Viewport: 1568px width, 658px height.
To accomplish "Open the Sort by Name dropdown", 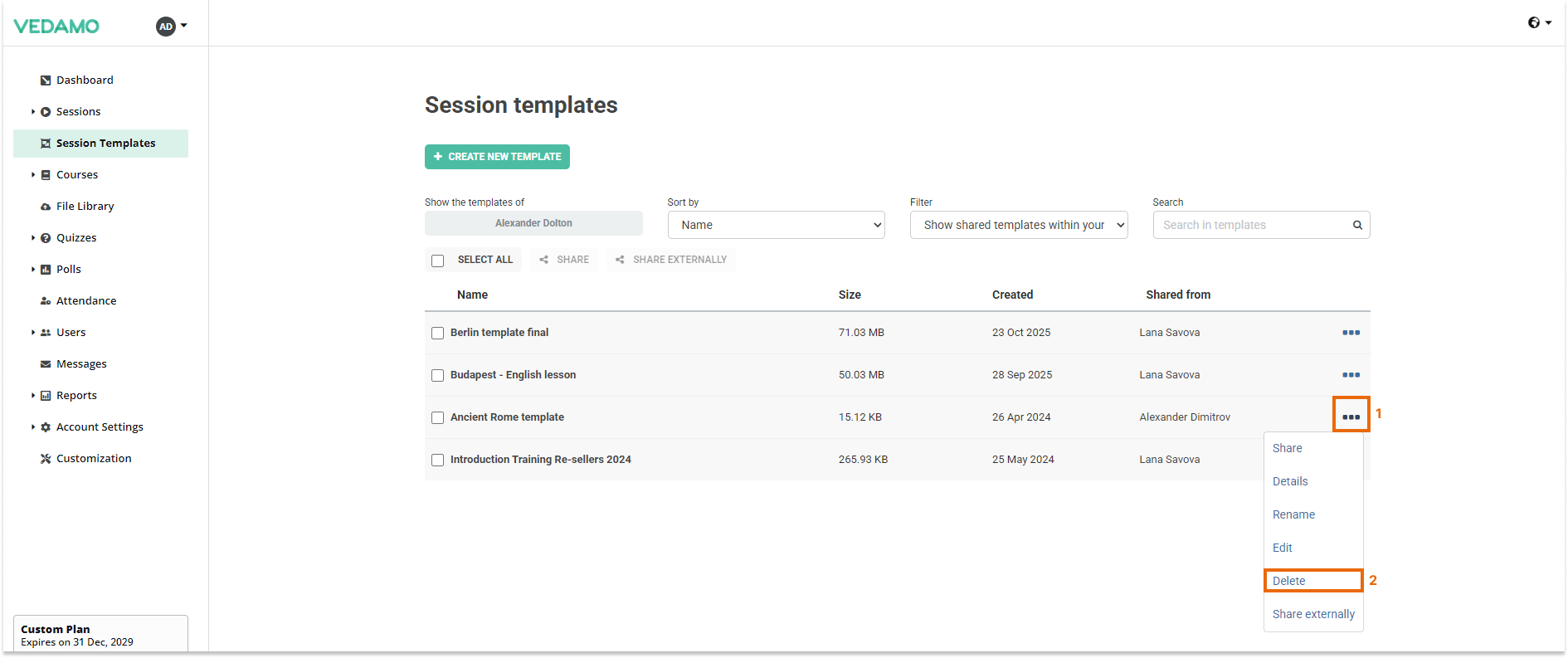I will pyautogui.click(x=777, y=225).
